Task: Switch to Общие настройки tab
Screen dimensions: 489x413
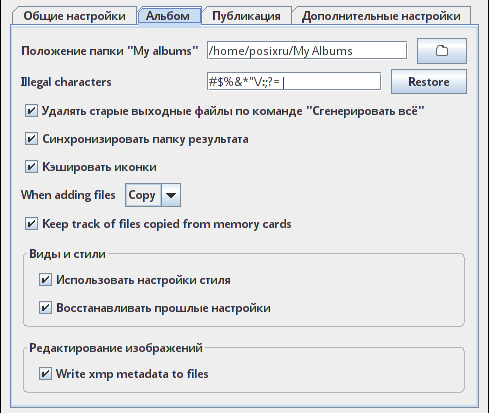Action: [x=74, y=16]
